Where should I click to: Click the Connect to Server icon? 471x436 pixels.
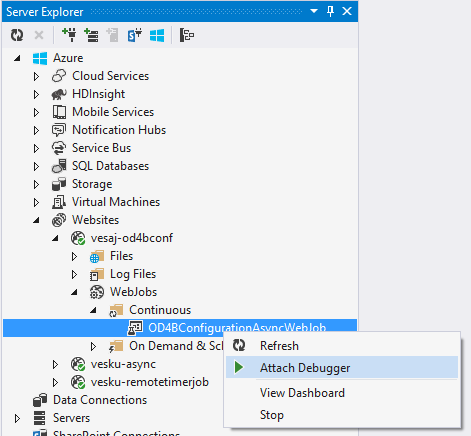(x=91, y=35)
